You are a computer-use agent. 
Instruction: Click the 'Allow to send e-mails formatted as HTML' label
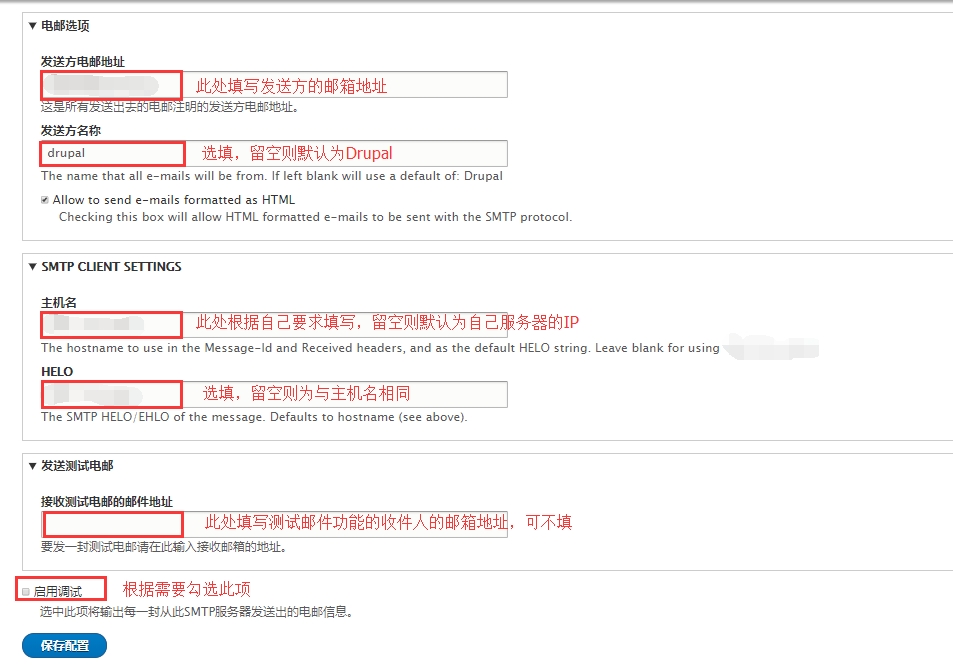tap(174, 200)
